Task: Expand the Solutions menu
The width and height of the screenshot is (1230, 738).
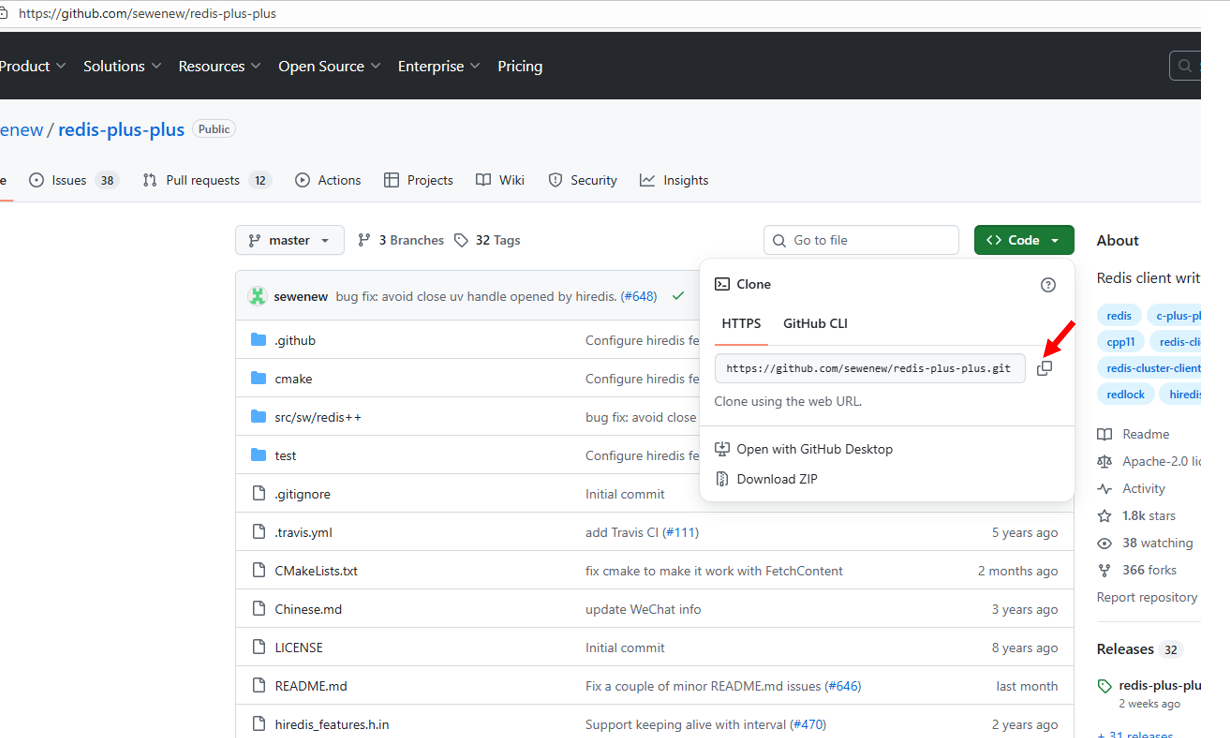Action: click(x=122, y=66)
